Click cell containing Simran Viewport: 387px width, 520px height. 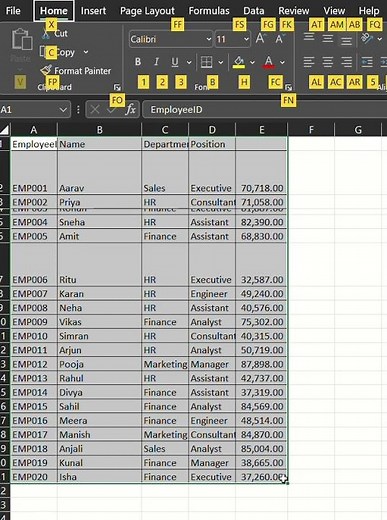[99, 336]
